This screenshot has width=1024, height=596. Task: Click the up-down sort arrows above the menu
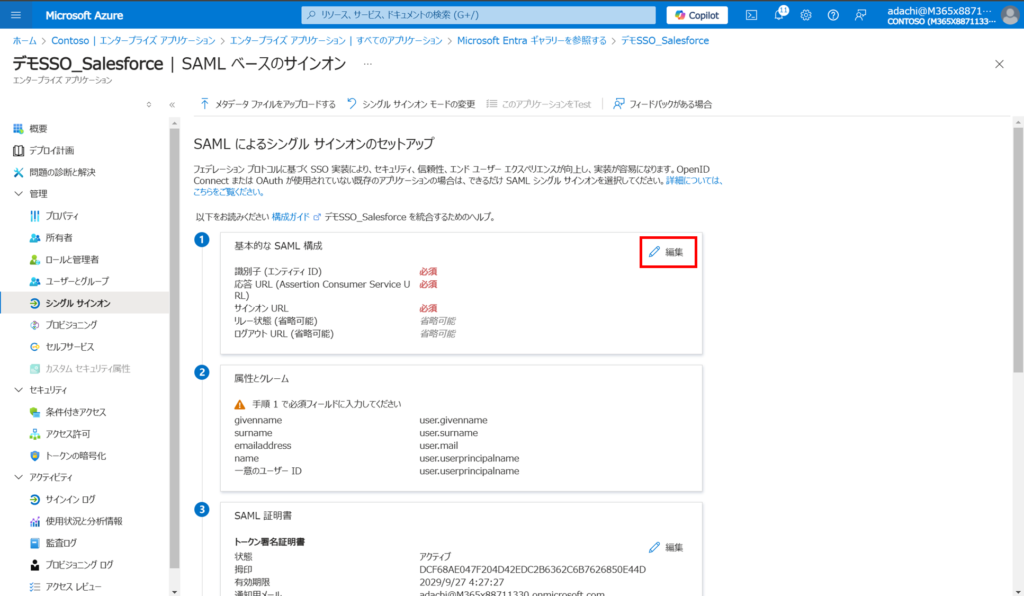coord(149,104)
